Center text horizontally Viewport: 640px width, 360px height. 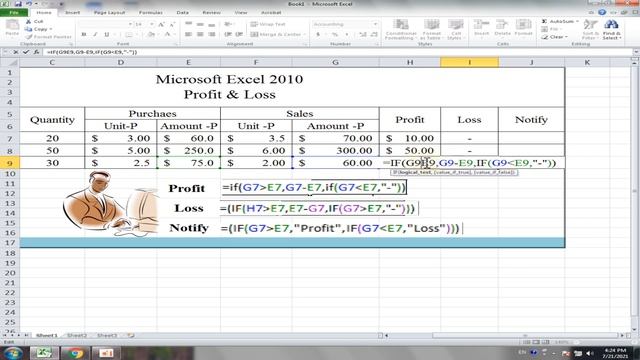pos(200,35)
